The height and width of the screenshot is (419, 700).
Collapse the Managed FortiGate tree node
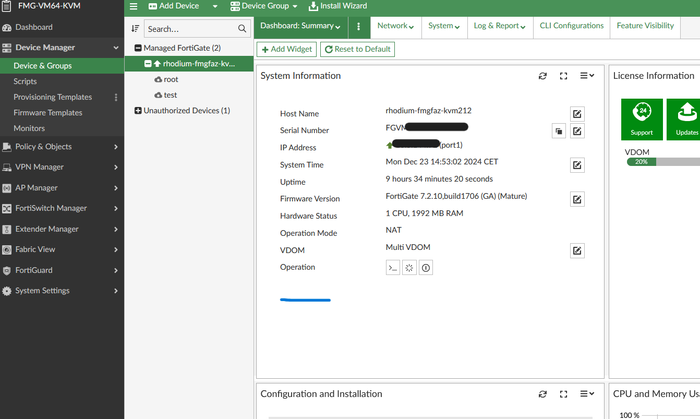137,48
